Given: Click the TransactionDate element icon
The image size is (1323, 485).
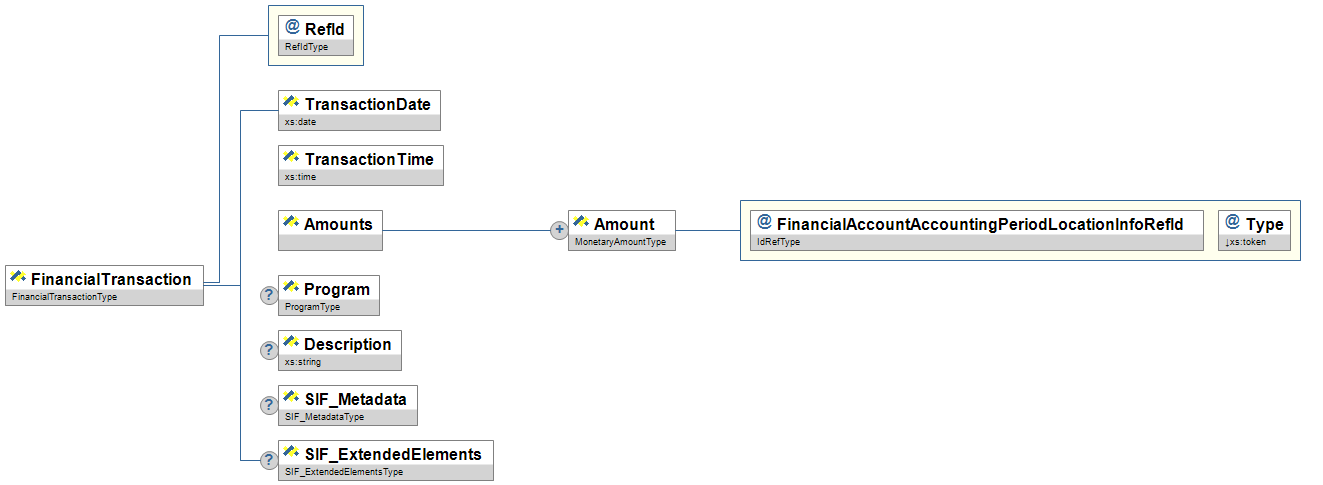Looking at the screenshot, I should coord(292,103).
